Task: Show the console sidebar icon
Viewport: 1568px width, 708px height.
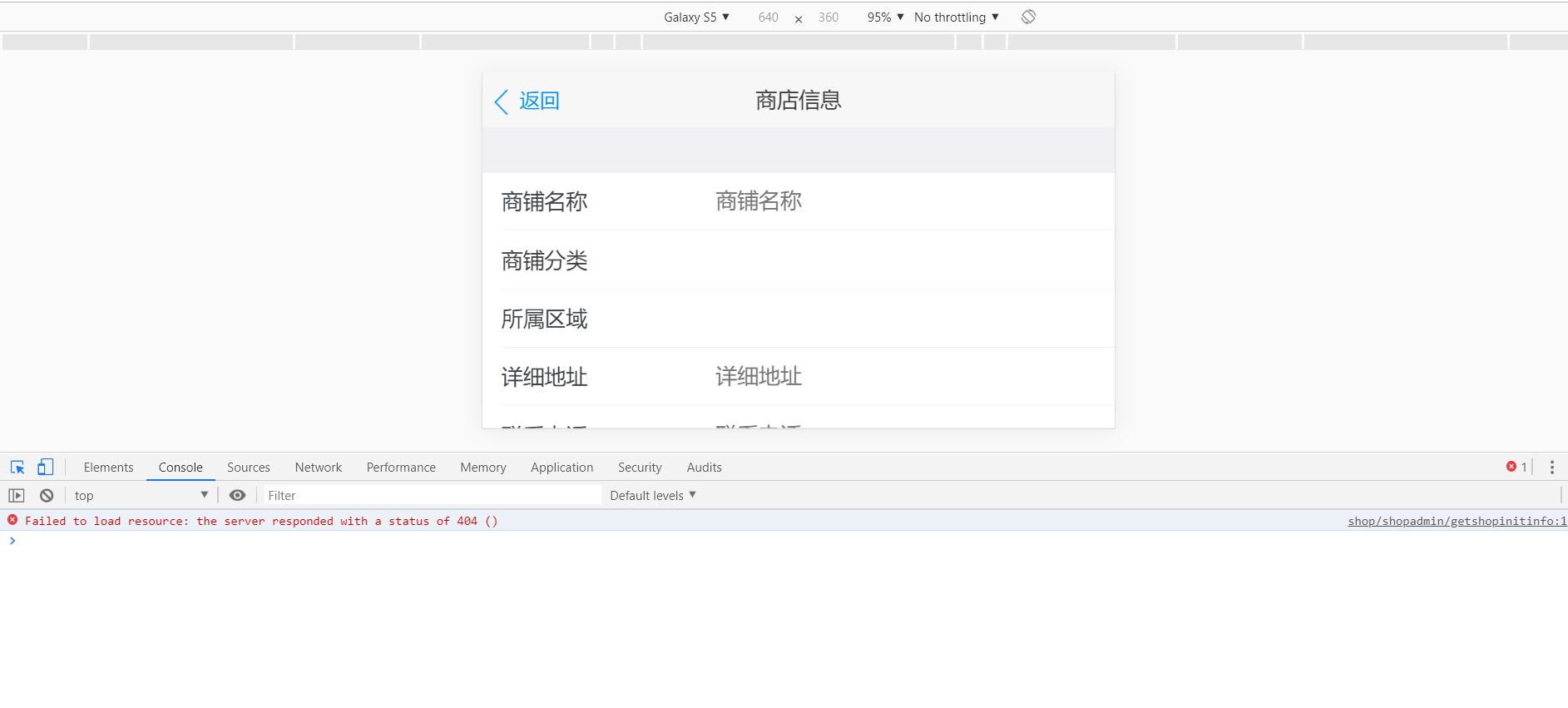Action: pyautogui.click(x=17, y=496)
